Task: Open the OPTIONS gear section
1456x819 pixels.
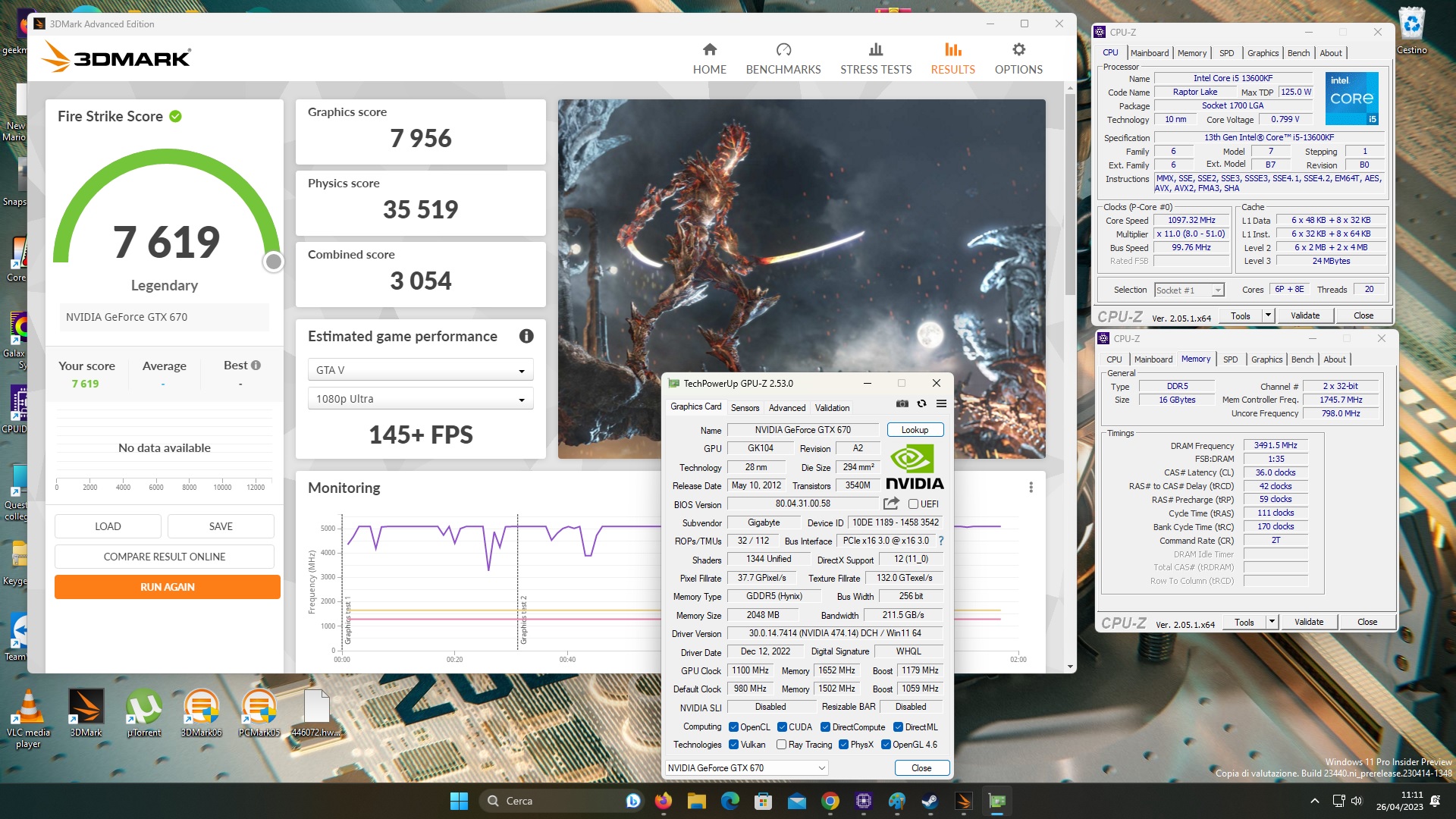Action: [x=1018, y=58]
